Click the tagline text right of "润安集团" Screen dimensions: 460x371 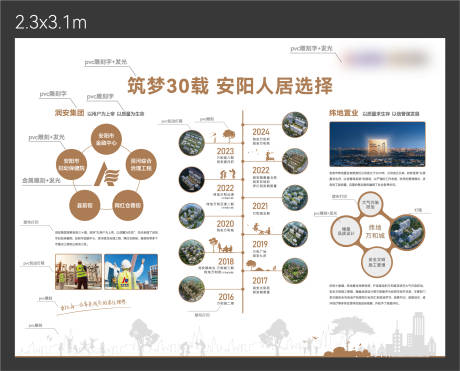click(x=116, y=114)
